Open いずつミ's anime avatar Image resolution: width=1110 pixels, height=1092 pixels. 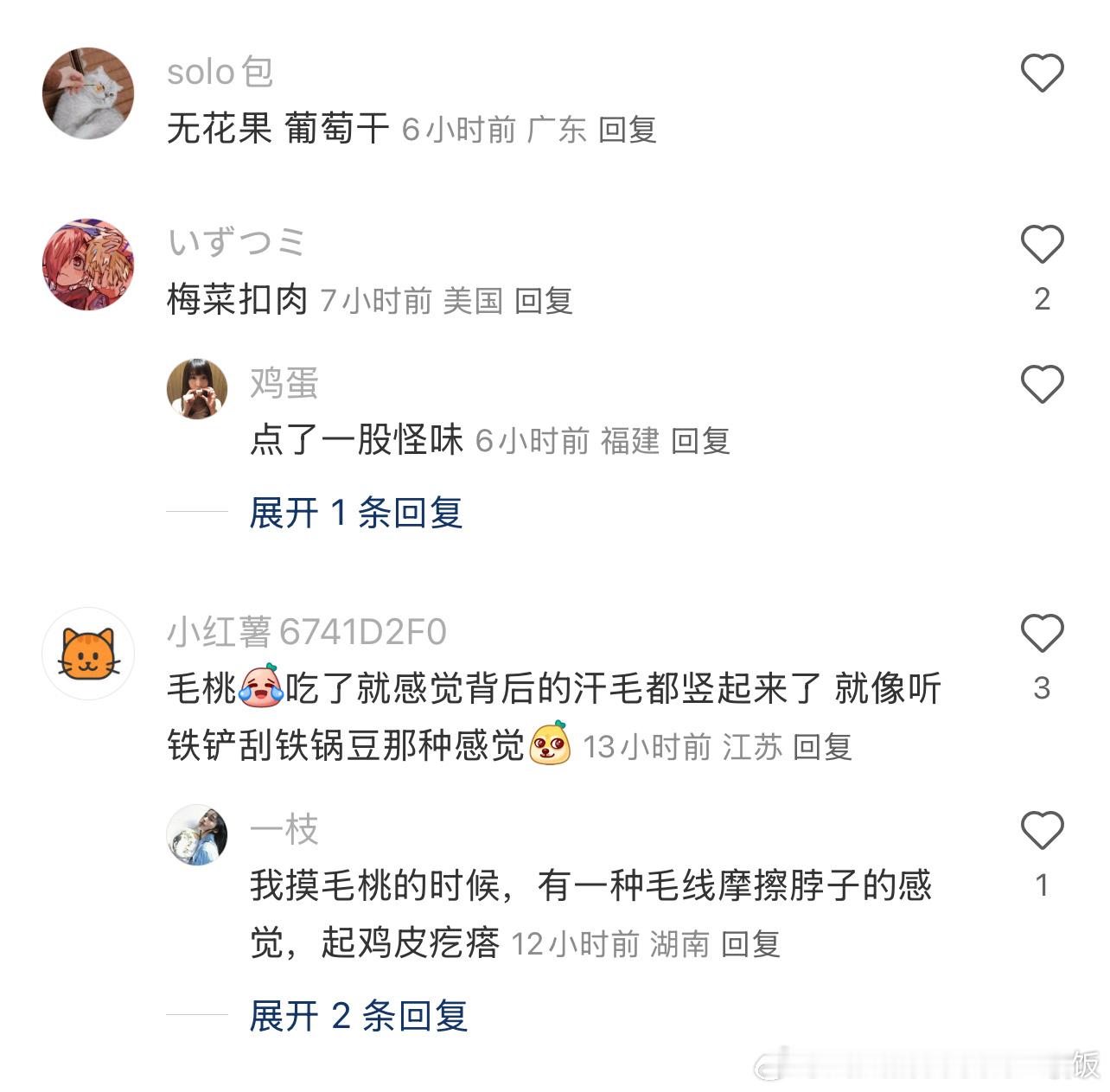click(88, 265)
